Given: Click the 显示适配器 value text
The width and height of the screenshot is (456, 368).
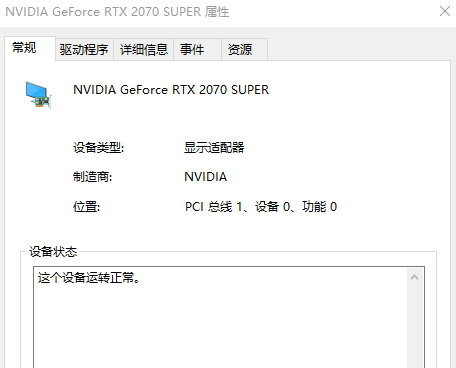Looking at the screenshot, I should pos(214,147).
